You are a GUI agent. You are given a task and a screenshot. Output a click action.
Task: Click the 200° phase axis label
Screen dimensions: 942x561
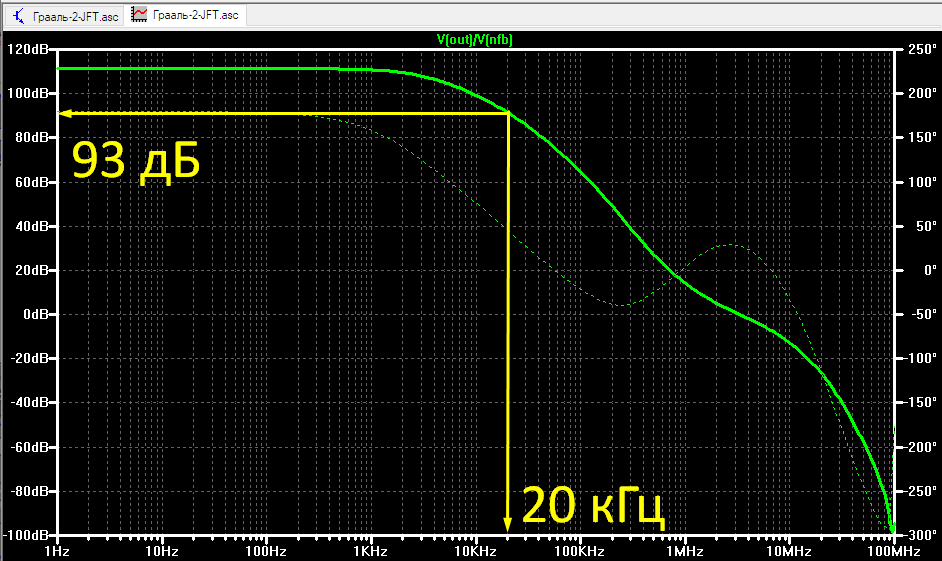tap(922, 93)
